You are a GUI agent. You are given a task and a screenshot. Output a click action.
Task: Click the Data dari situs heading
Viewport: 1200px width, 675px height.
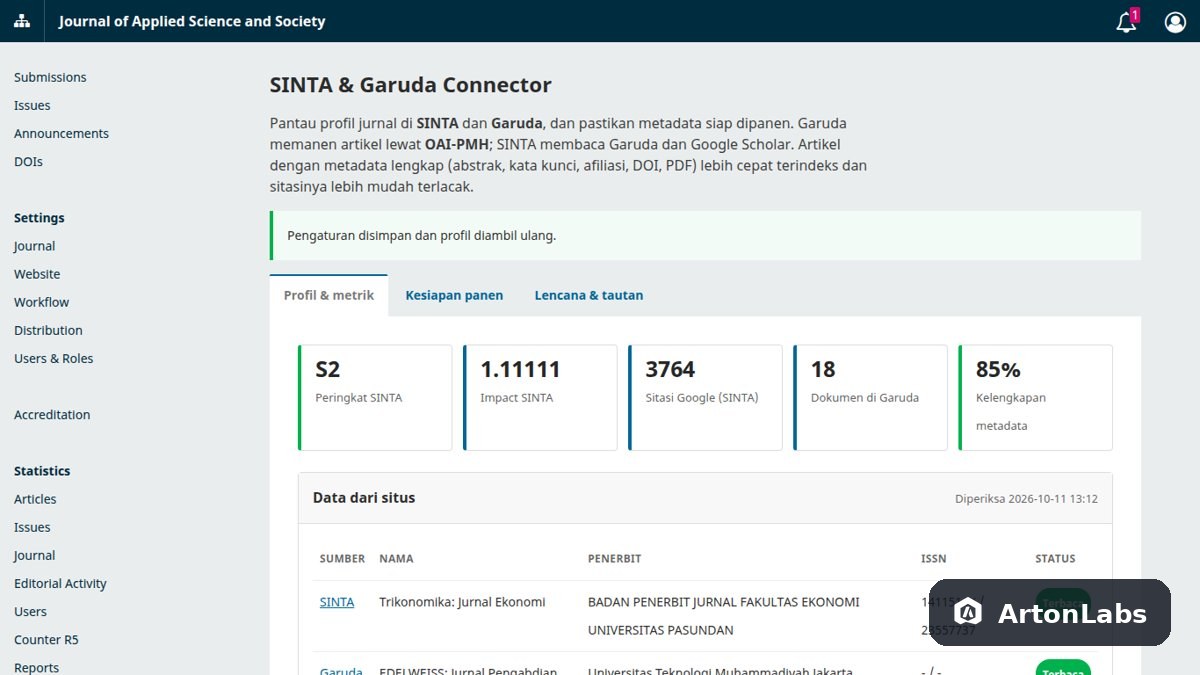pos(364,497)
